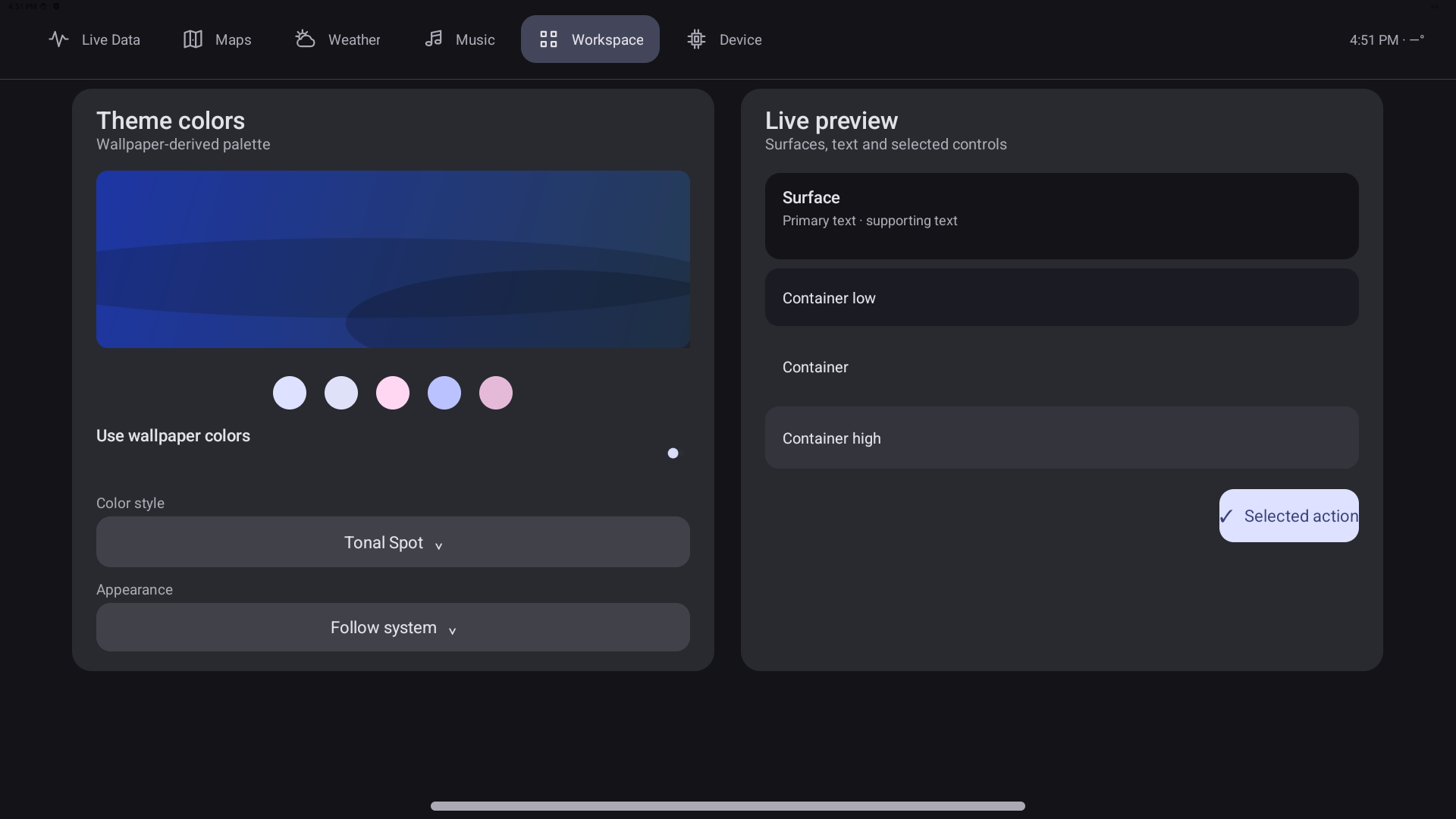Open the Tonal Spot color style dropdown
This screenshot has width=1456, height=819.
[393, 542]
